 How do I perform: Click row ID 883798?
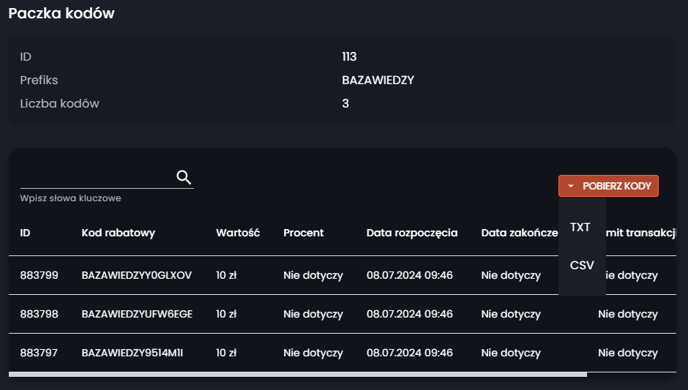point(39,314)
